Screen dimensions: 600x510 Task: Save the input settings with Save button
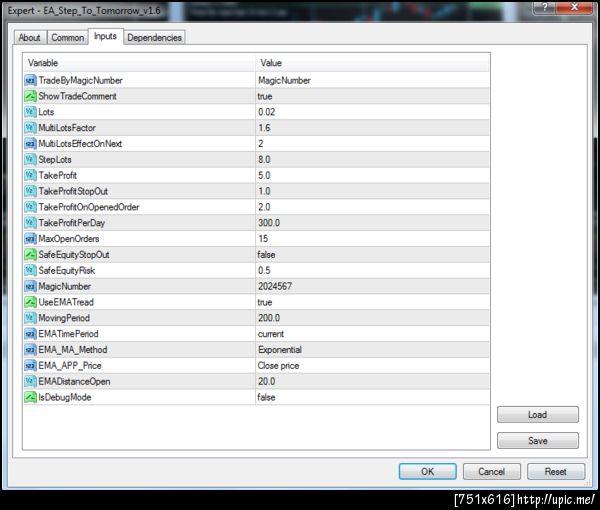538,441
